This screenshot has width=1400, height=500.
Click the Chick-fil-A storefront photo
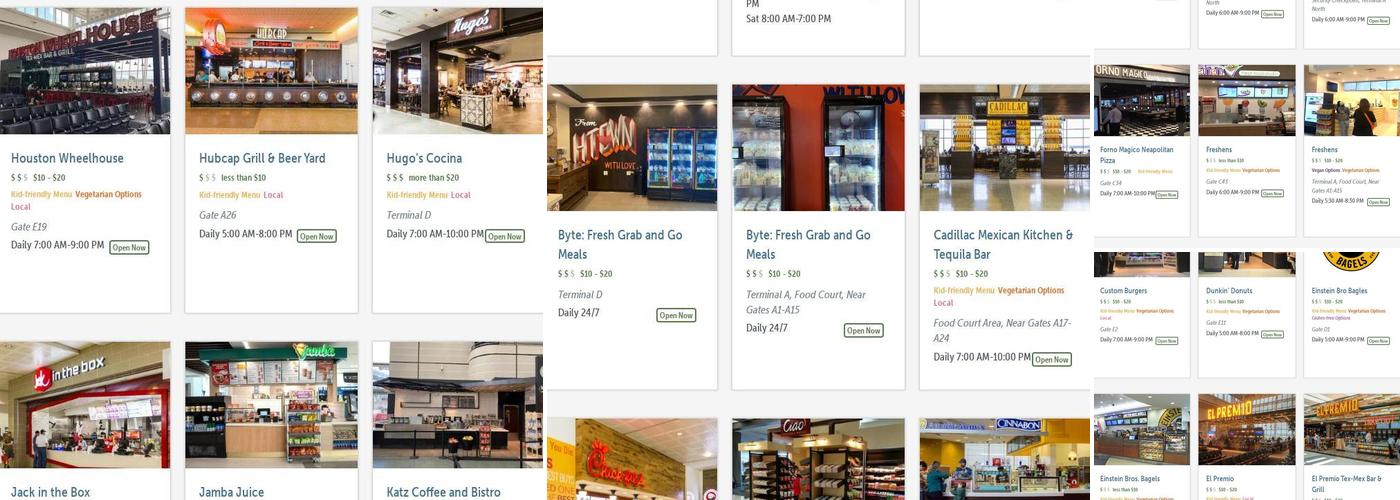632,459
